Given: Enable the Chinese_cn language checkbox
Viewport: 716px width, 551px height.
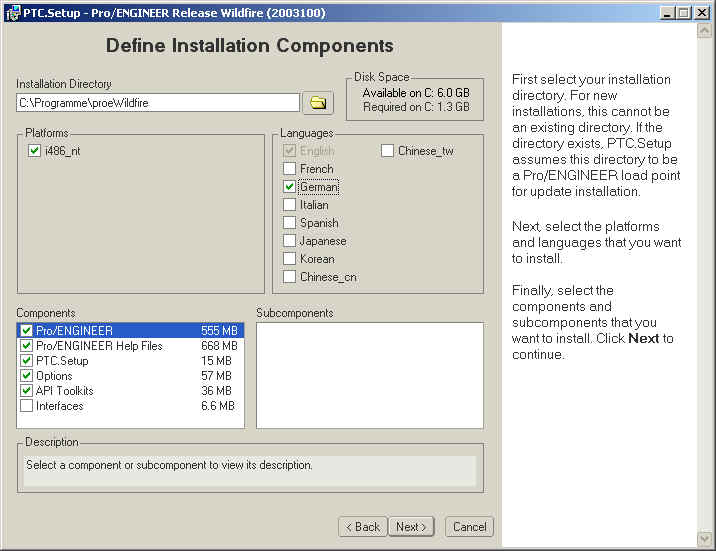Looking at the screenshot, I should point(290,277).
